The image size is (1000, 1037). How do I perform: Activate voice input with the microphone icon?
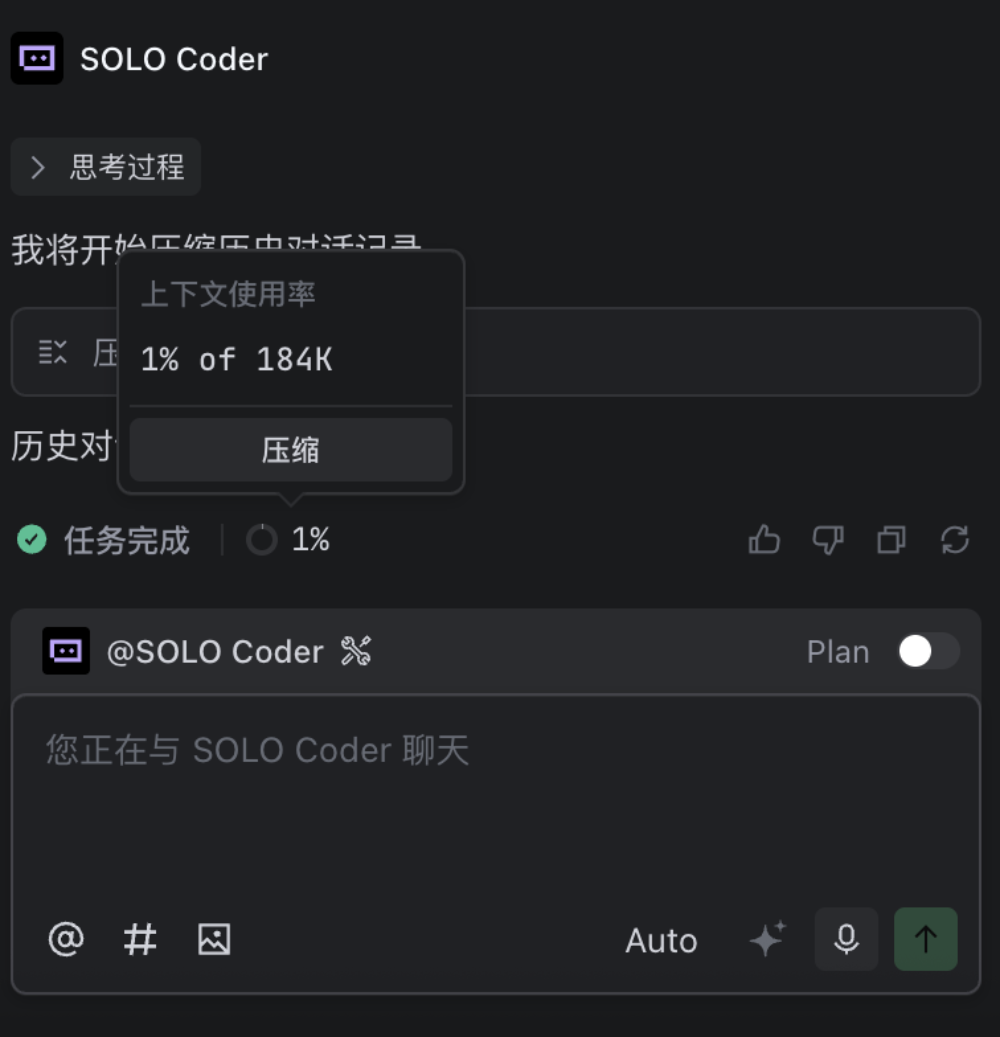(846, 940)
